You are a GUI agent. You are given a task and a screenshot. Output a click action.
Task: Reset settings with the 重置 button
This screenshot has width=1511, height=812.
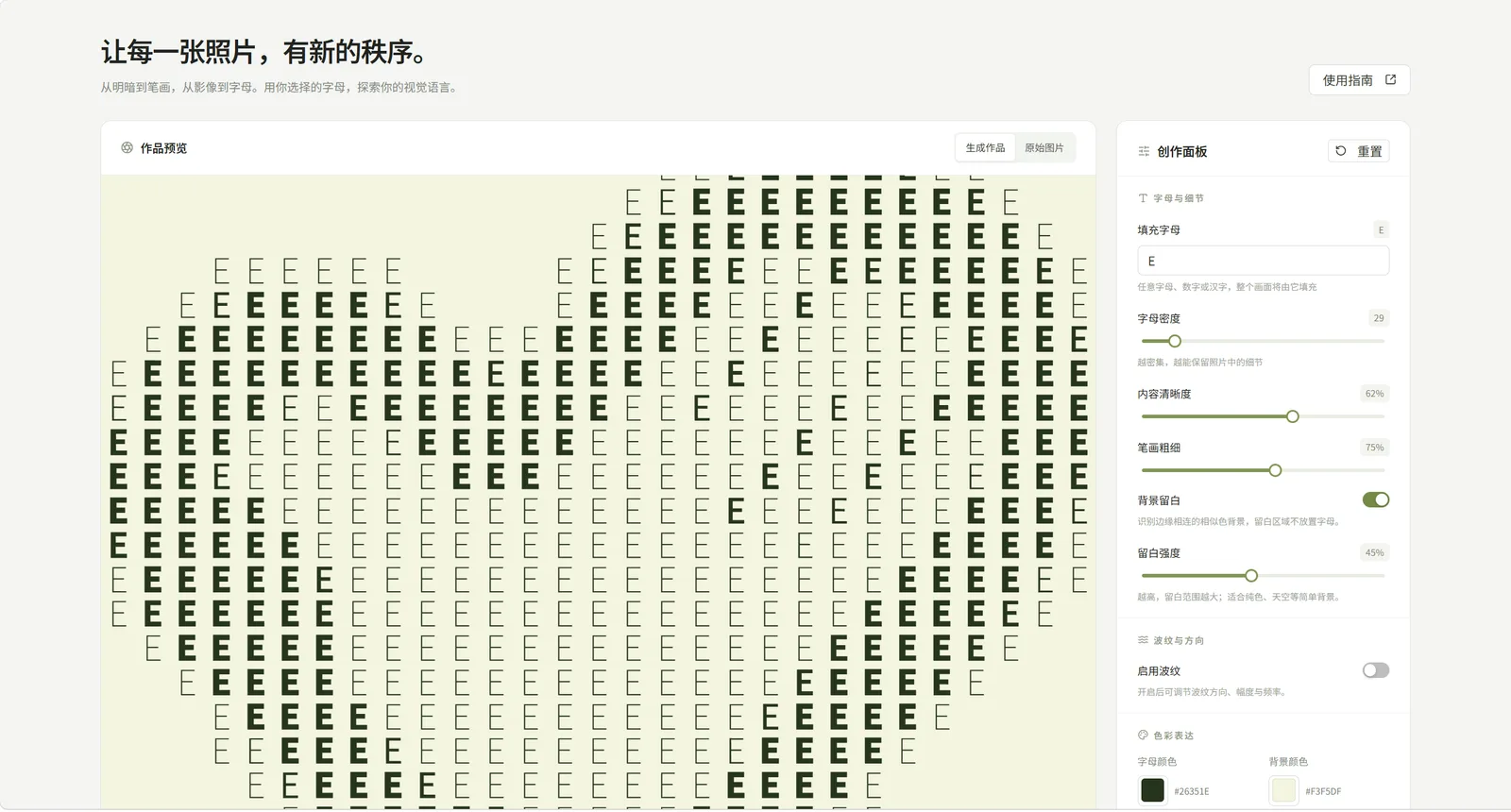[x=1359, y=151]
